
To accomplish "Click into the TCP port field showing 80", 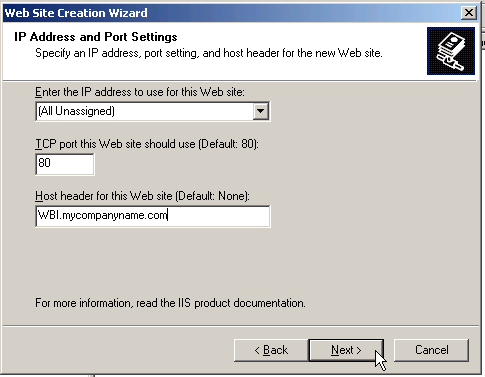I will pyautogui.click(x=65, y=164).
